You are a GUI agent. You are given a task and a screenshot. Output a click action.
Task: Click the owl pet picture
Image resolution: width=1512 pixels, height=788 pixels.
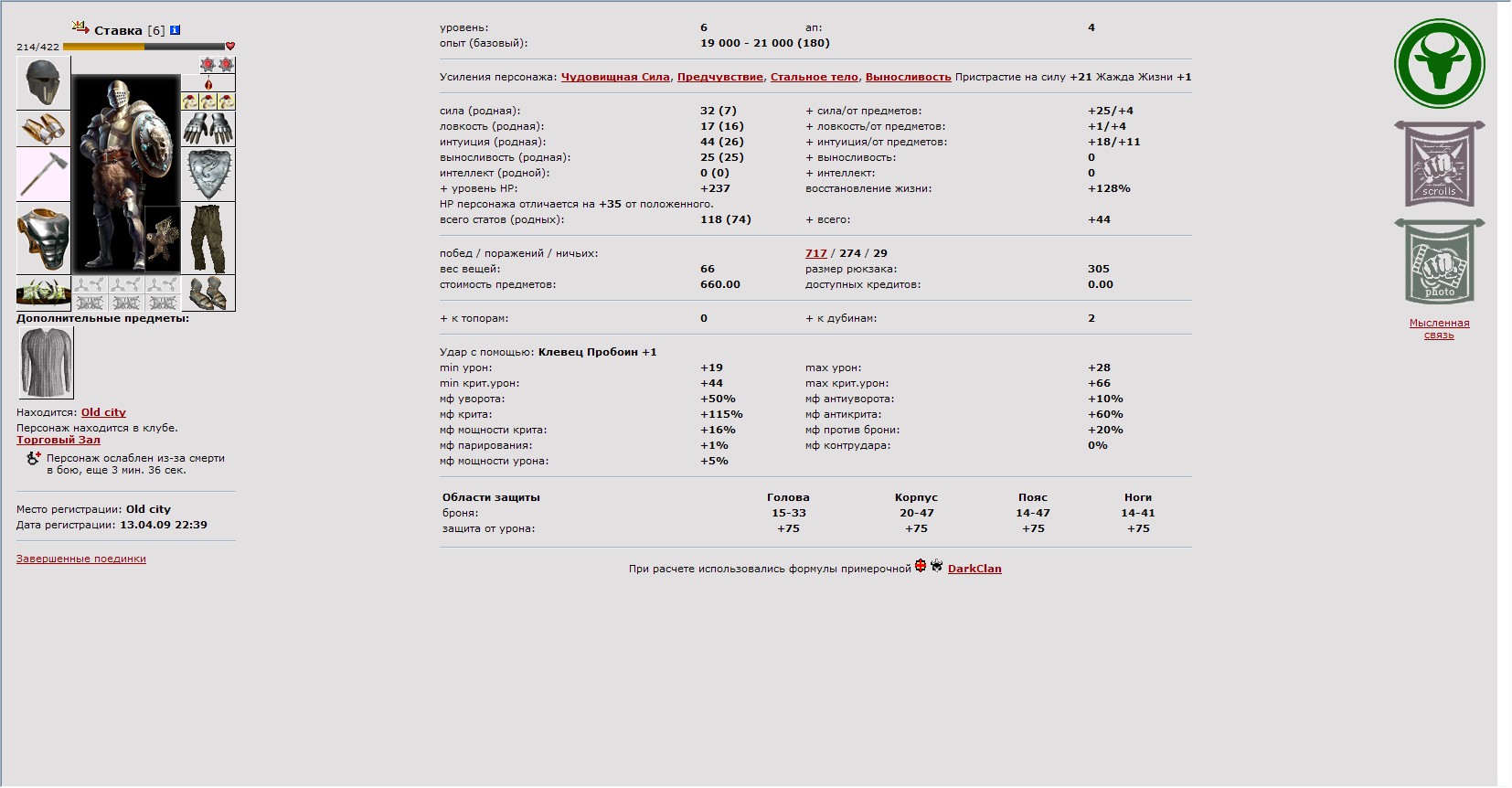pos(163,240)
